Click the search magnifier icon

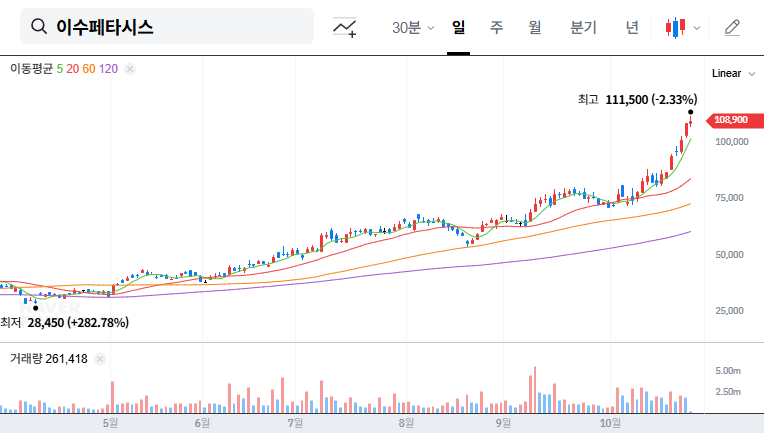tap(40, 27)
